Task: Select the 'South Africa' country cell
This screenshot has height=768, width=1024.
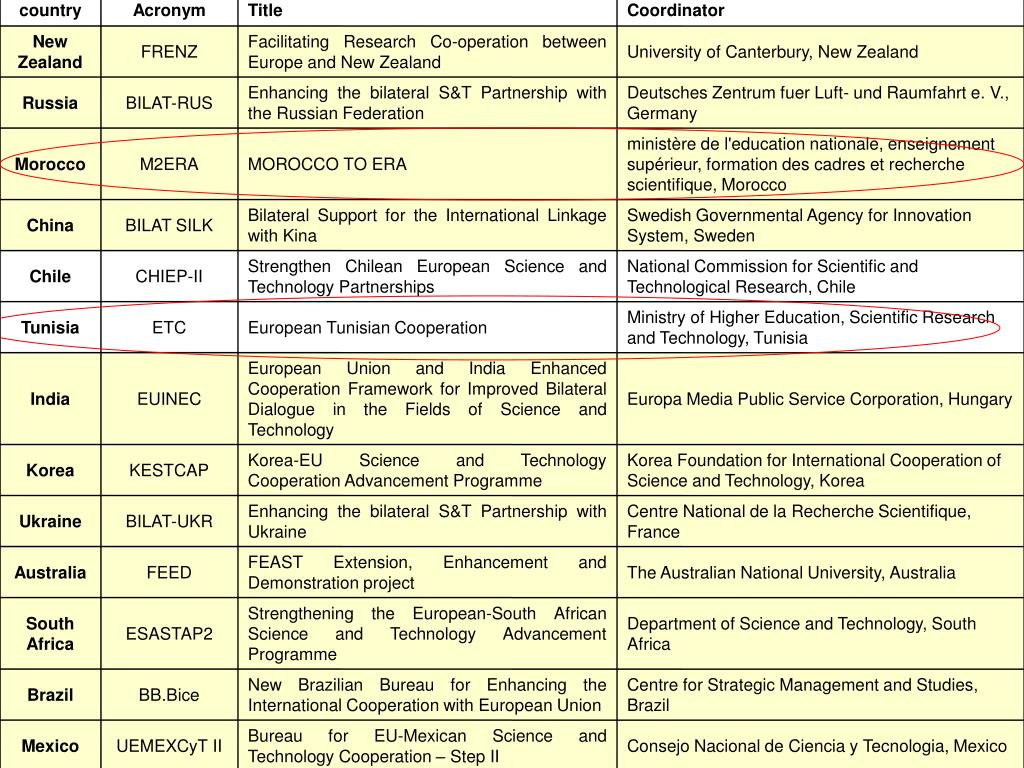Action: (x=50, y=633)
